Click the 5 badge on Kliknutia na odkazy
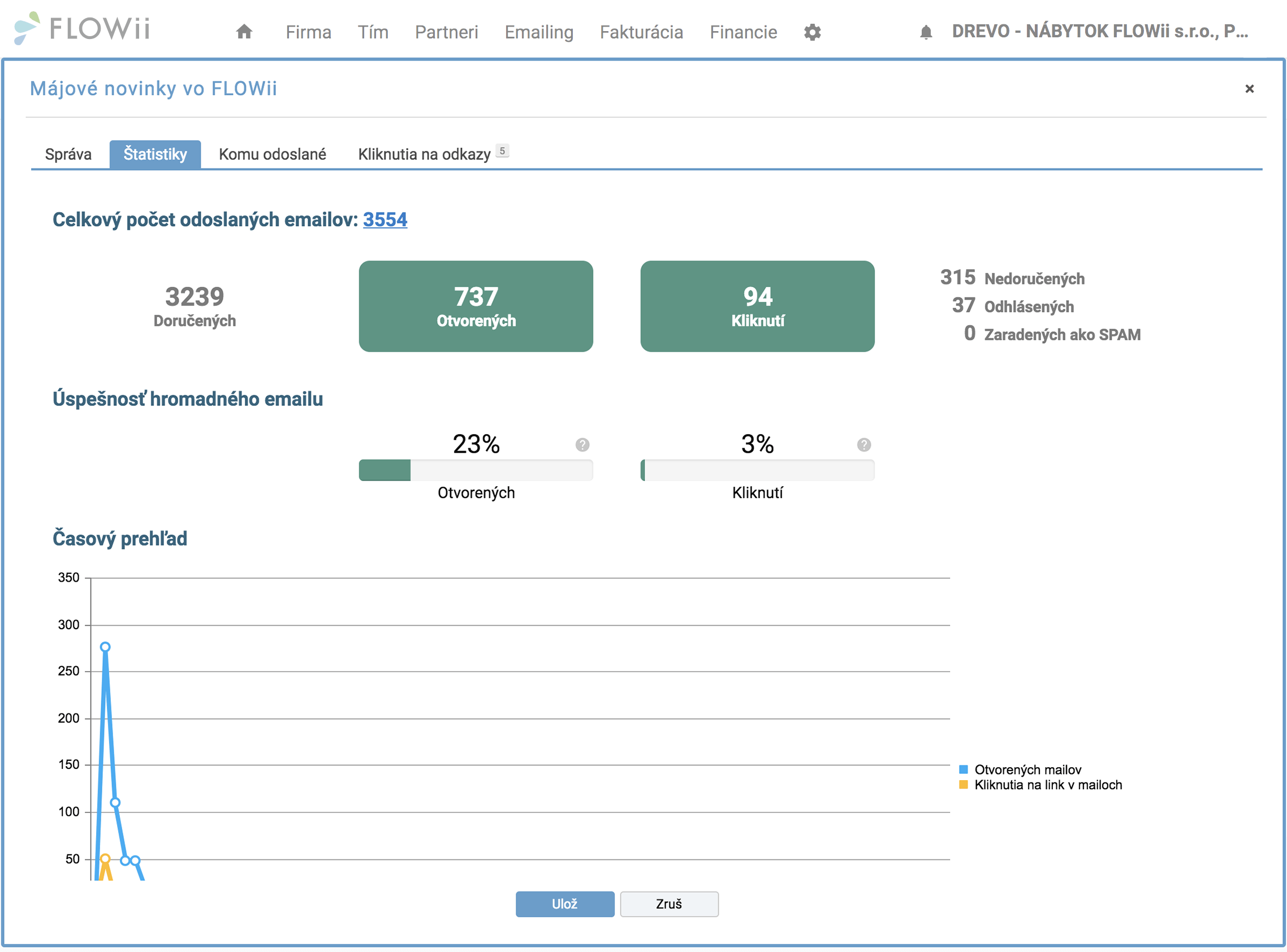1287x952 pixels. [502, 151]
